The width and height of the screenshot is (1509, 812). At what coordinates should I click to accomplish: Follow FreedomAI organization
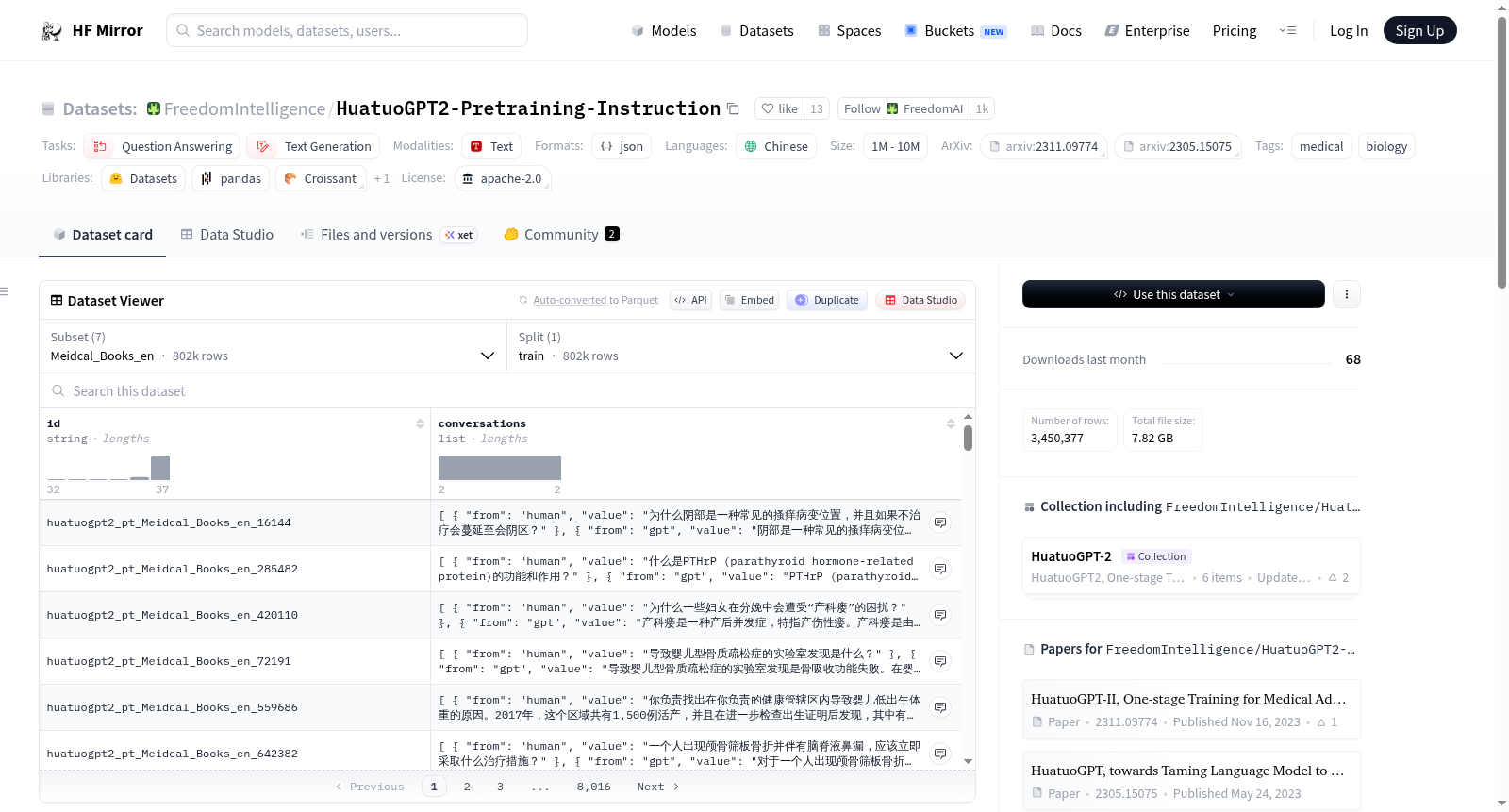(x=904, y=108)
